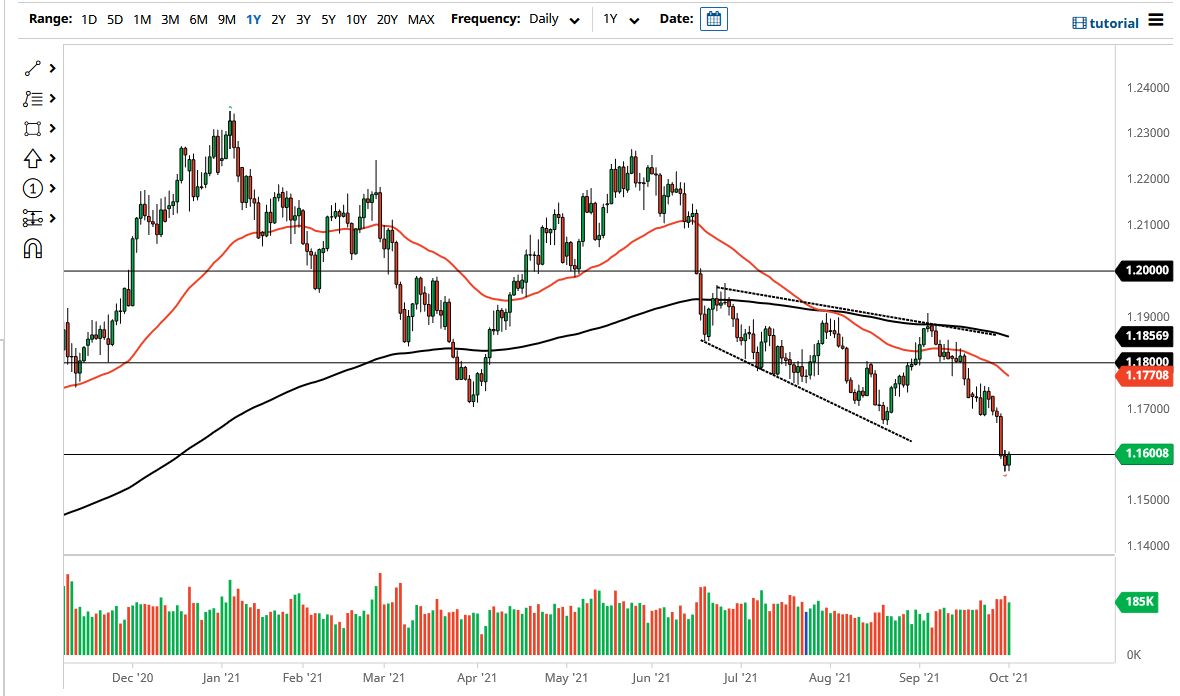Set range to 6M
This screenshot has height=696, width=1180.
tap(198, 20)
